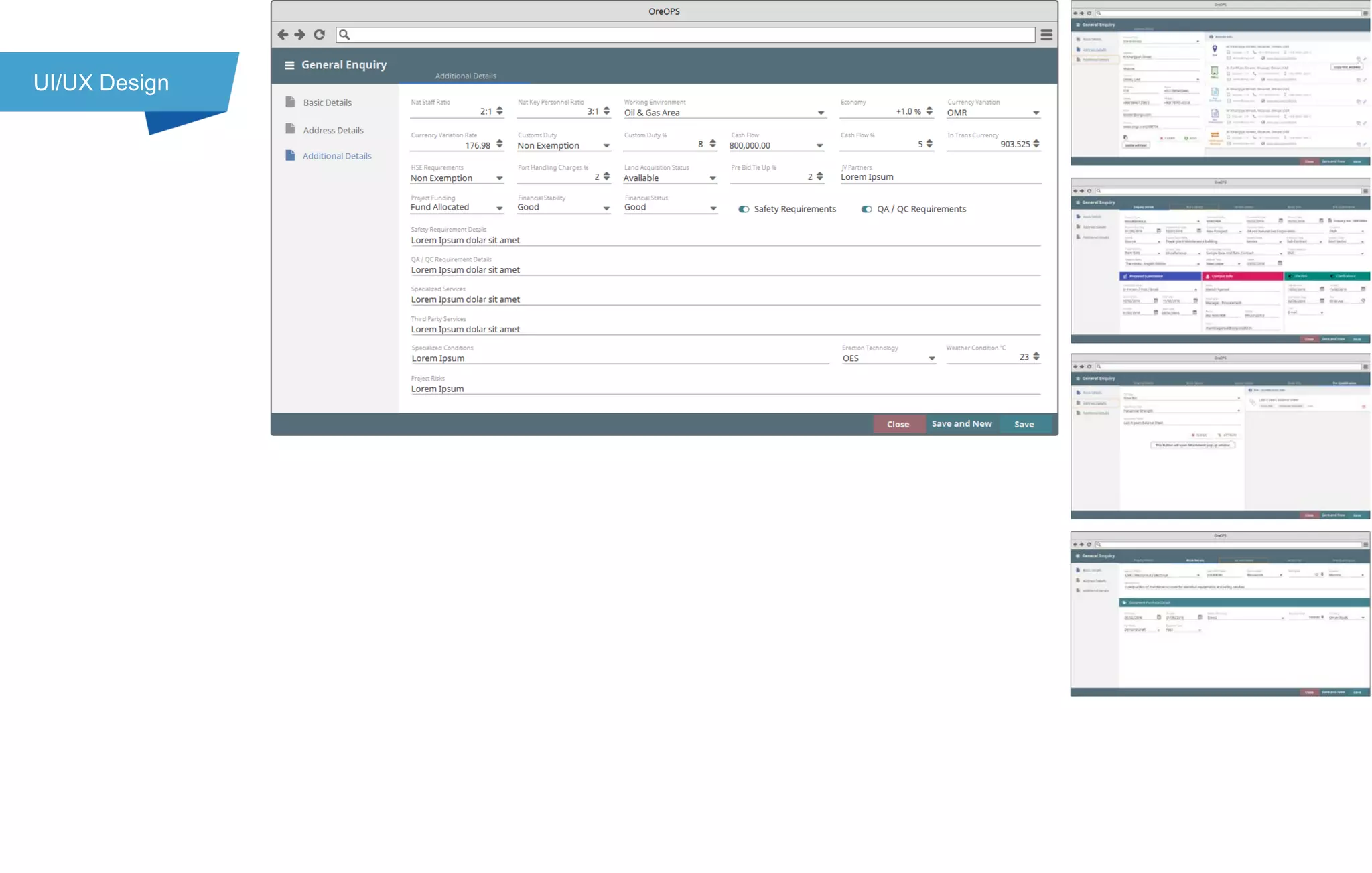Click the Save and New button
Viewport: 1372px width, 873px height.
pos(961,424)
